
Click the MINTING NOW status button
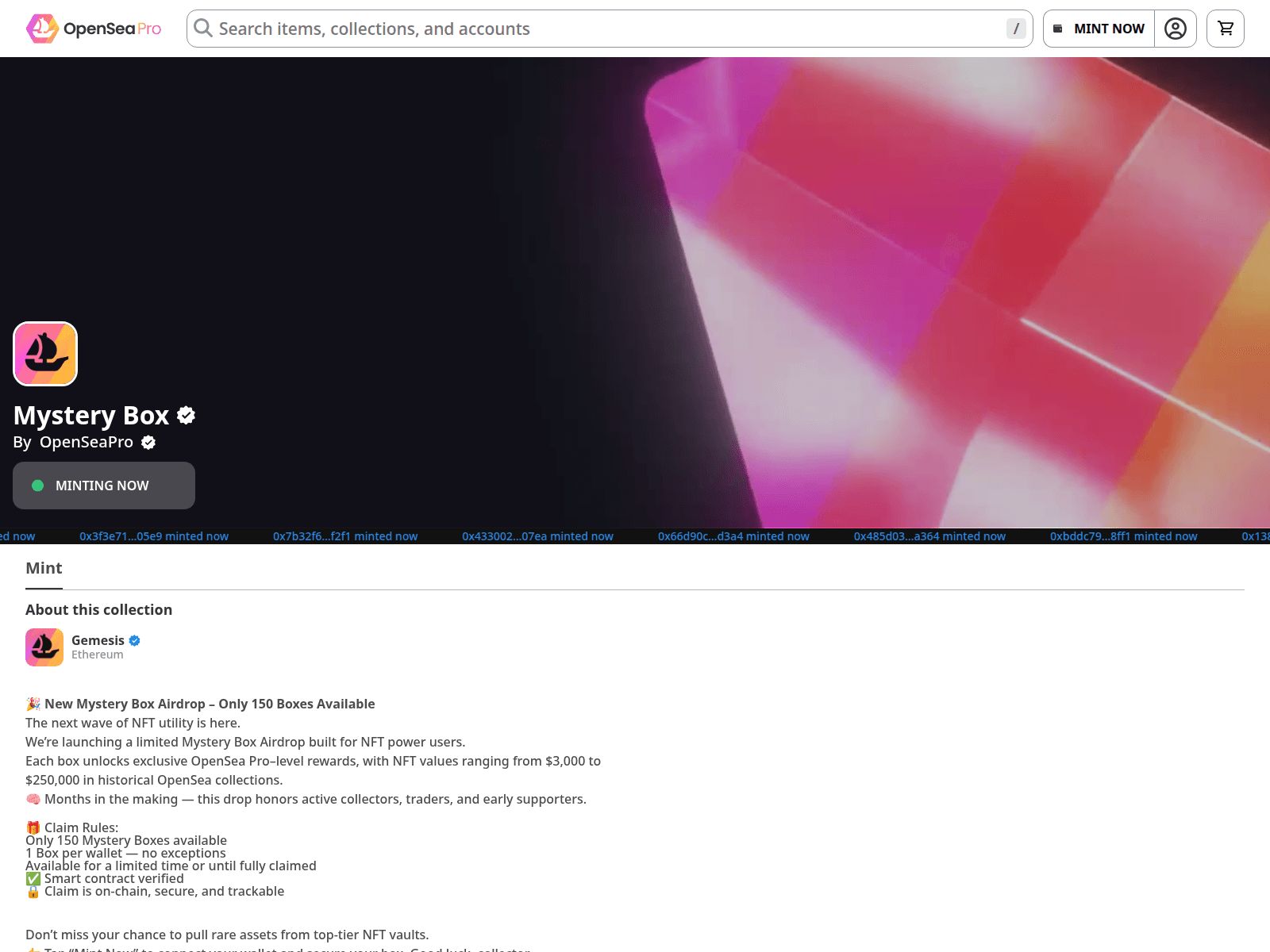[x=104, y=486]
